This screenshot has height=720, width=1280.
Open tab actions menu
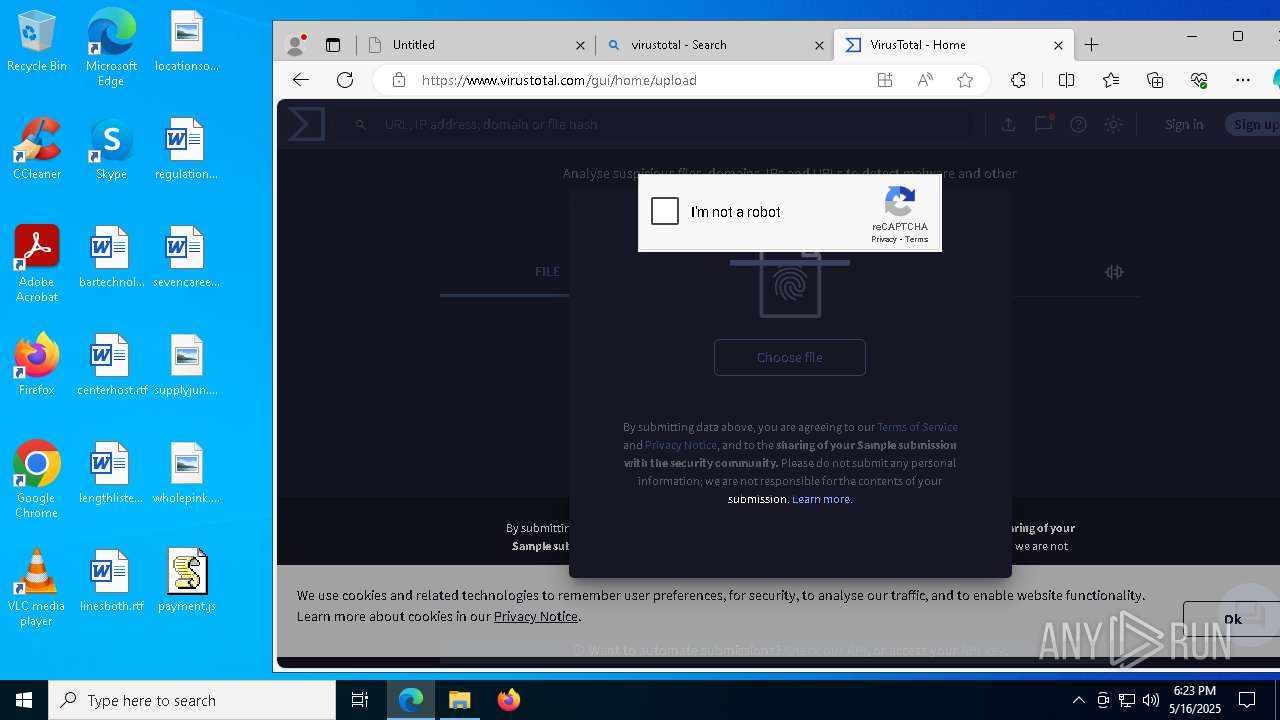tap(333, 45)
